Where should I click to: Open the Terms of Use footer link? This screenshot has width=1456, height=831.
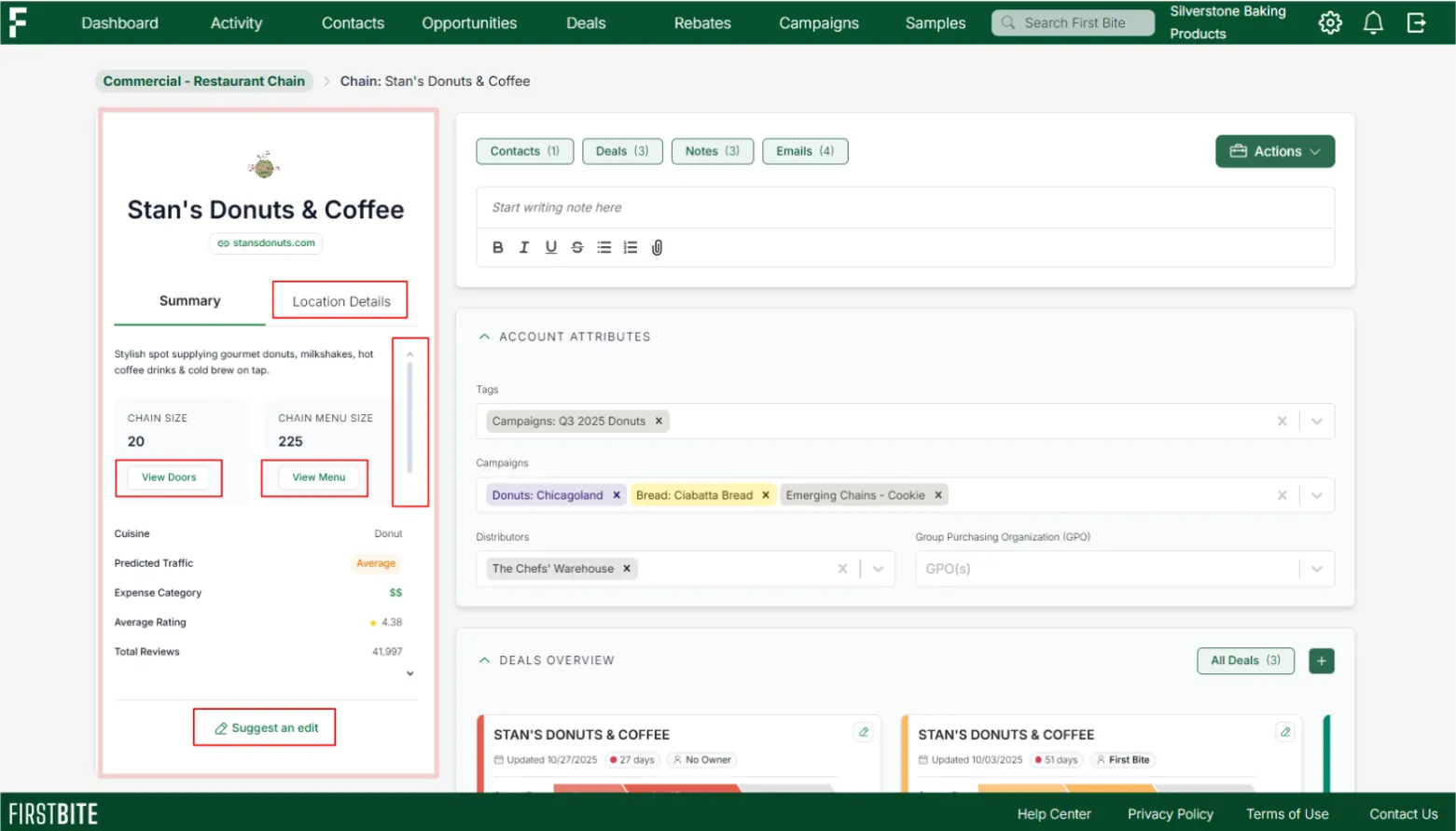[x=1287, y=814]
